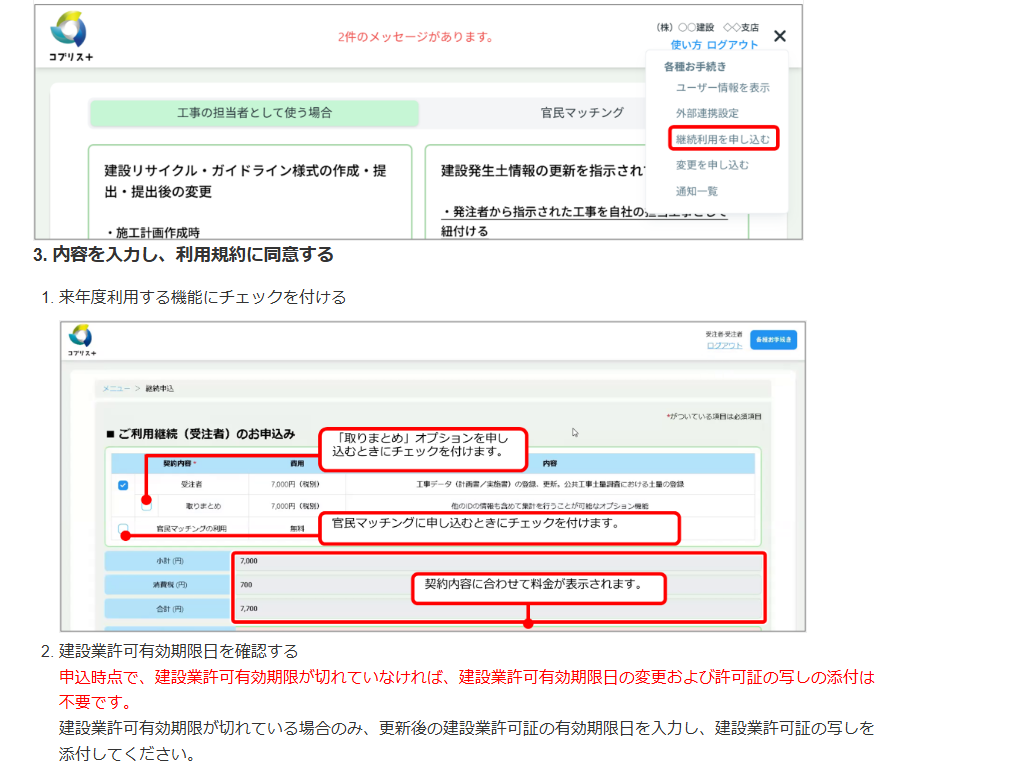
Task: Close the menu with the X icon
Action: (780, 37)
